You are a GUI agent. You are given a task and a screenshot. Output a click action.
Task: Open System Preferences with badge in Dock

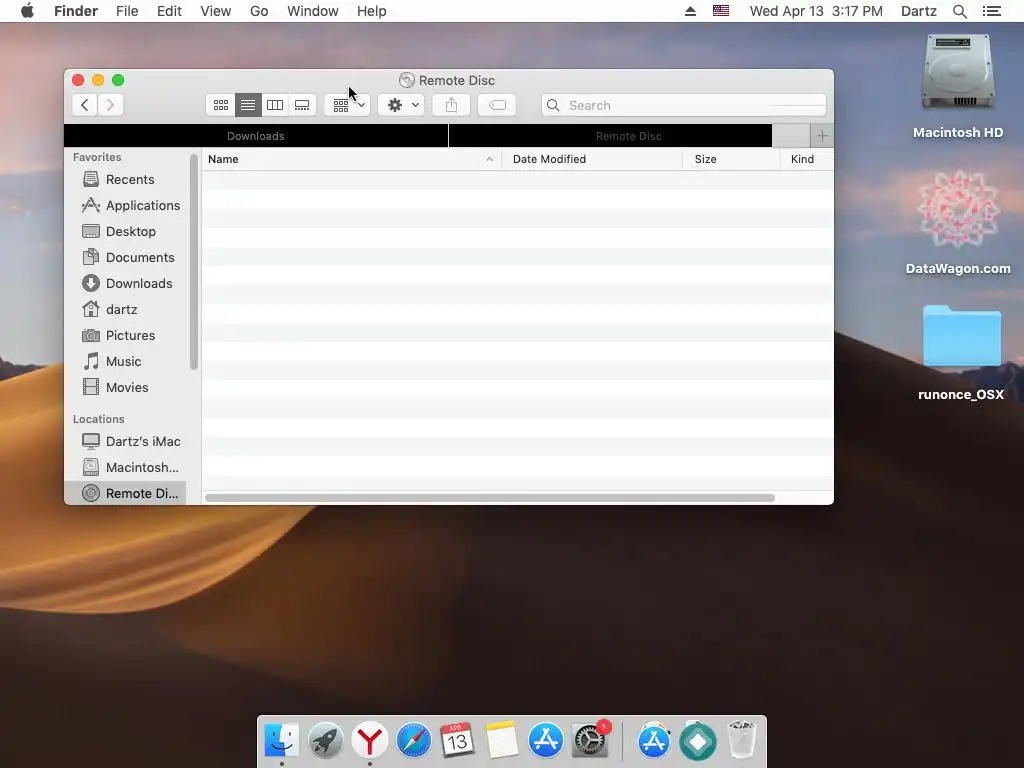590,741
